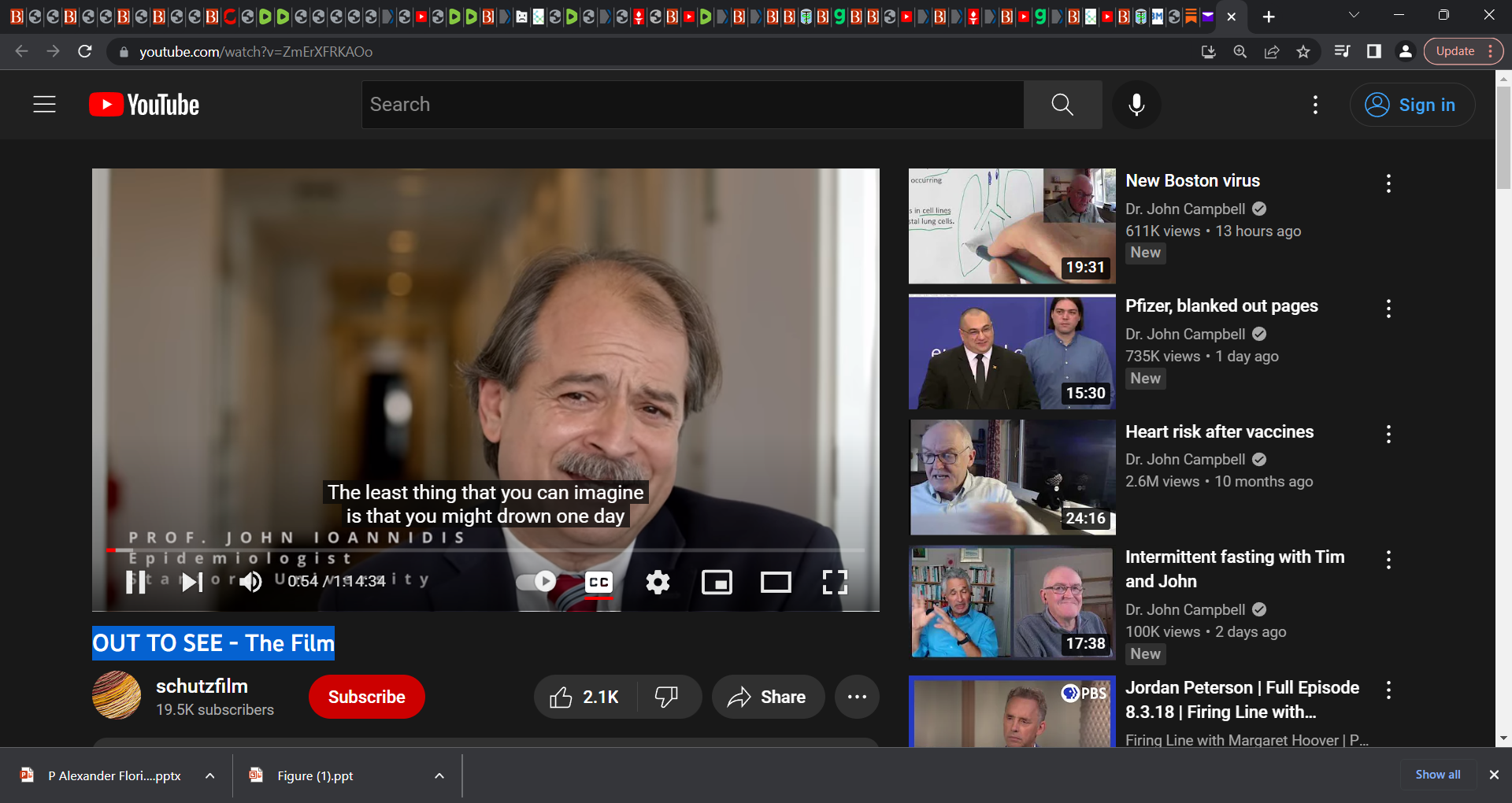Open schutzfilm channel avatar
Image resolution: width=1512 pixels, height=803 pixels.
click(x=117, y=695)
